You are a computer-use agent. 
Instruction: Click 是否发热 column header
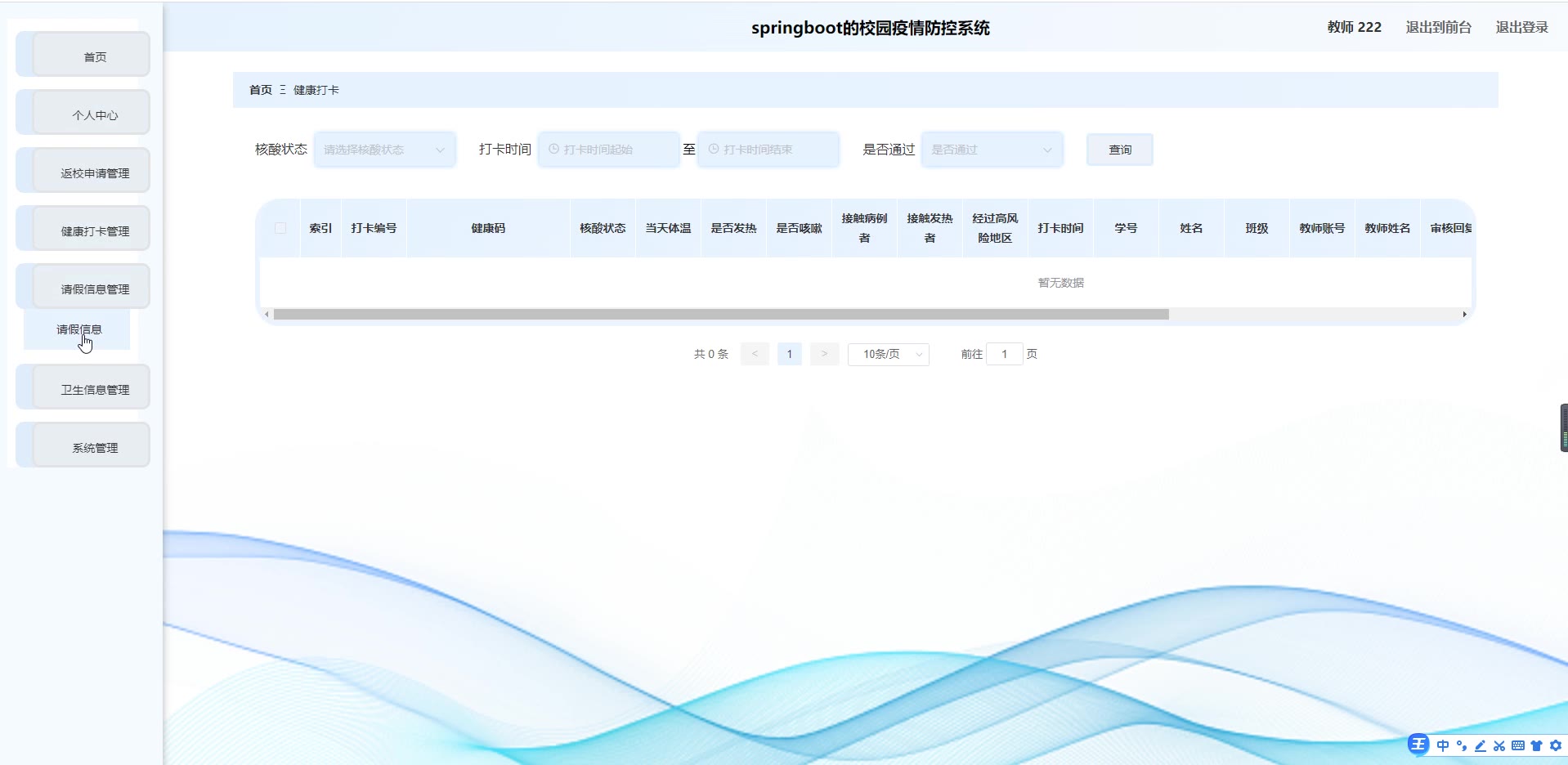click(x=733, y=228)
